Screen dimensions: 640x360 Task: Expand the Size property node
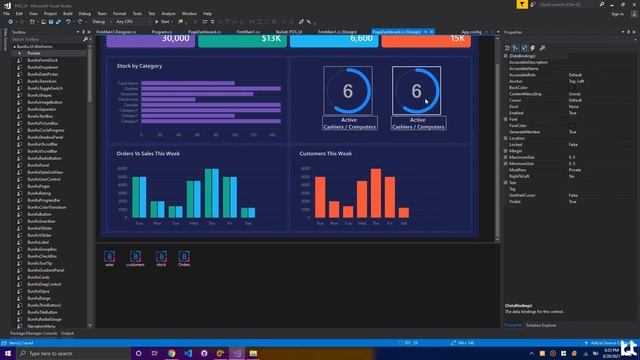click(506, 182)
